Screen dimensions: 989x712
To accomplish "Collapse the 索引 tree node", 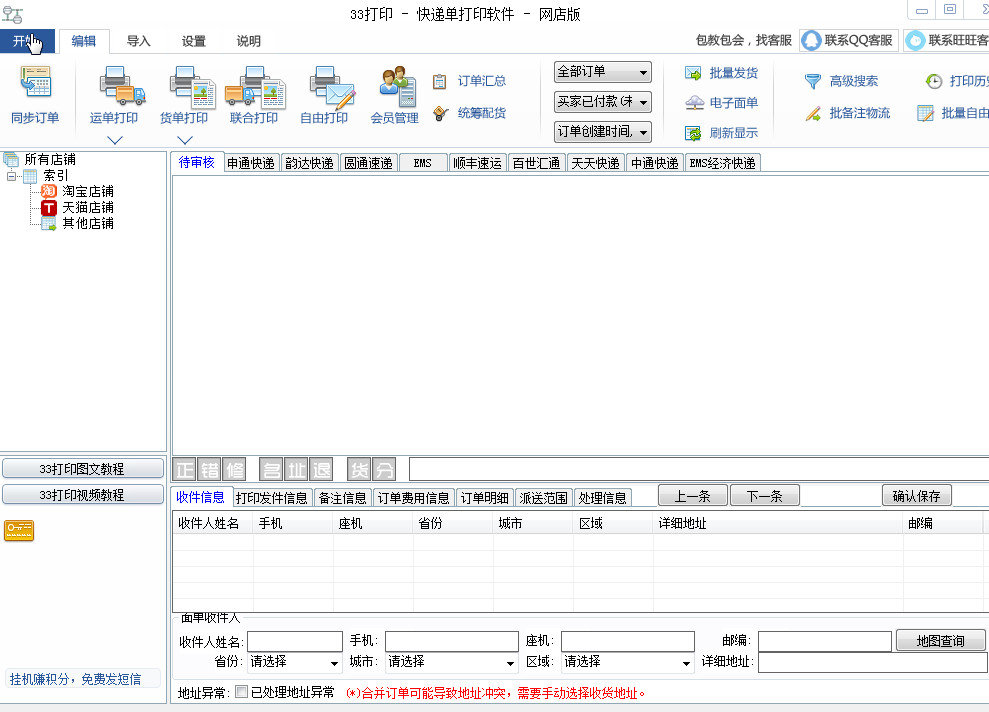I will coord(12,176).
